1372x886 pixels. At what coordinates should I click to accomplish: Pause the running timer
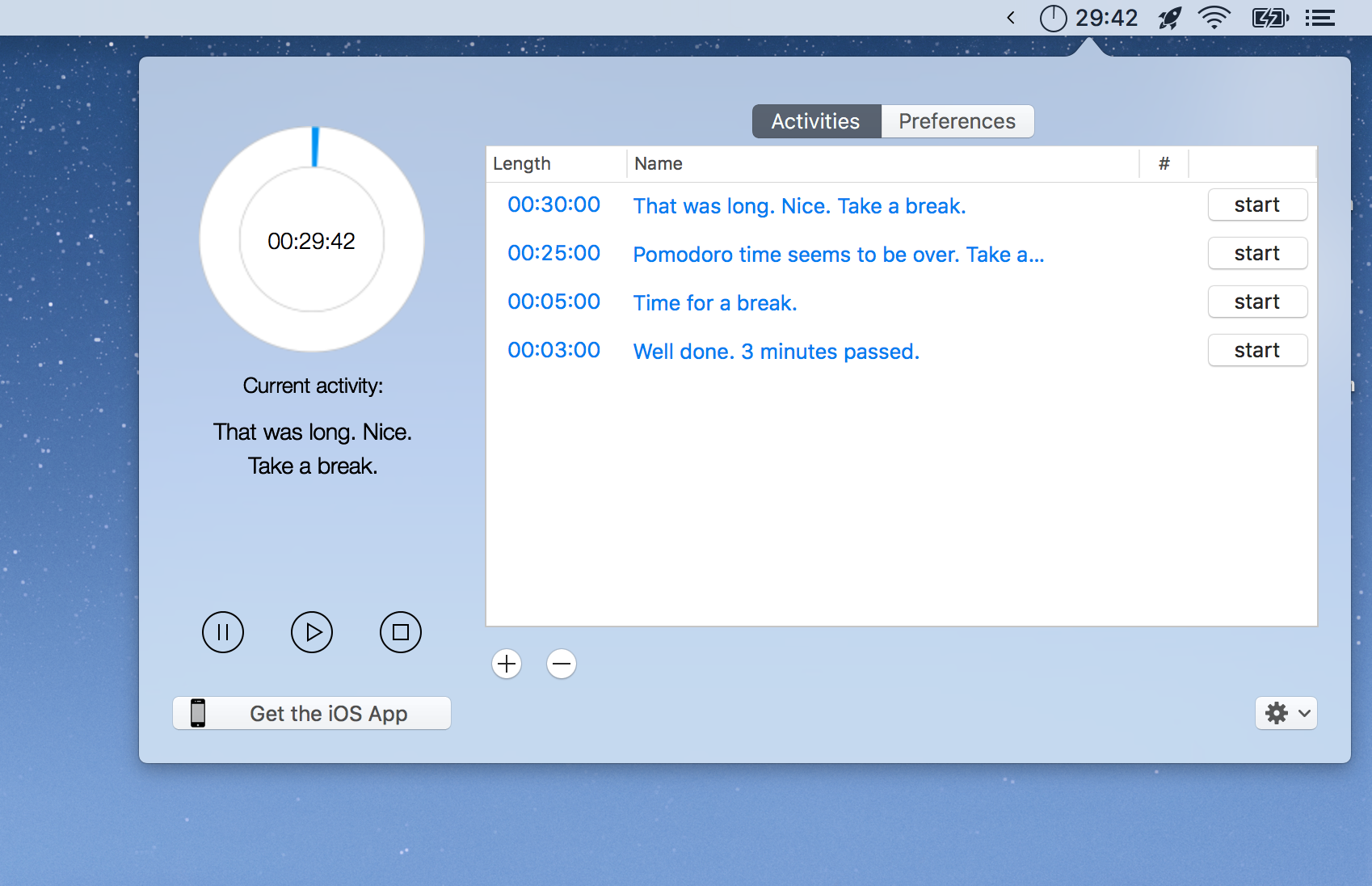coord(223,632)
